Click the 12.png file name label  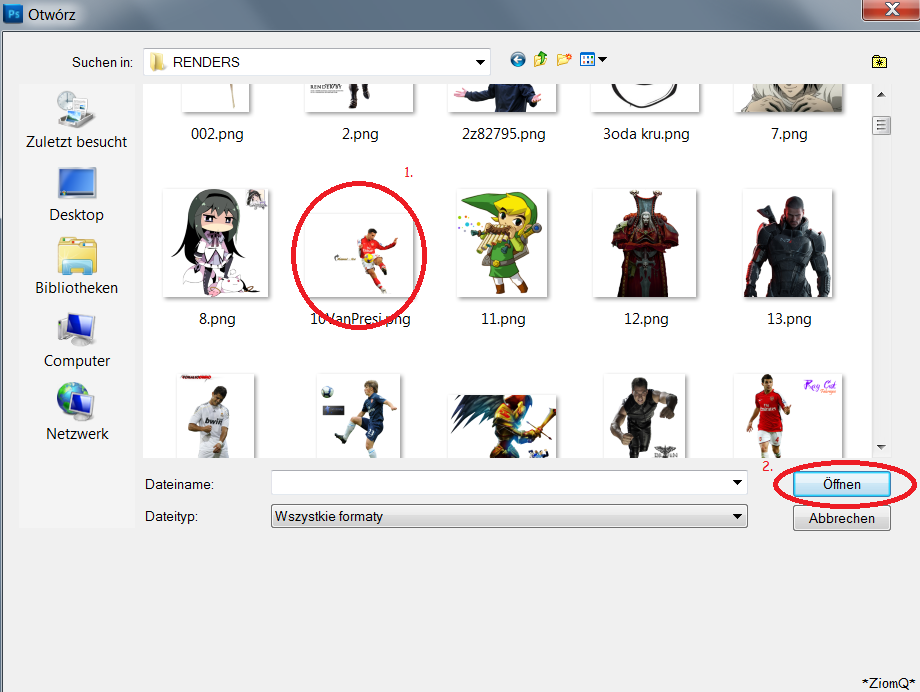[x=646, y=319]
